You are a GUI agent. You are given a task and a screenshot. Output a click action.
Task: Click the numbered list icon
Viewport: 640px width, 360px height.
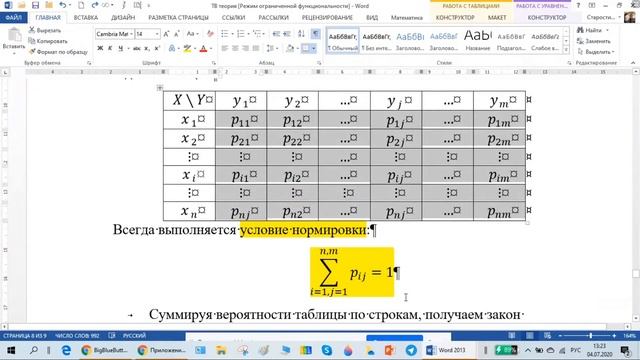[x=240, y=34]
